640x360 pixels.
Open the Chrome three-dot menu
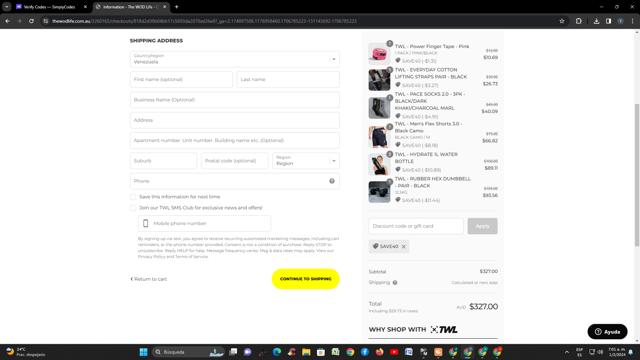[633, 21]
